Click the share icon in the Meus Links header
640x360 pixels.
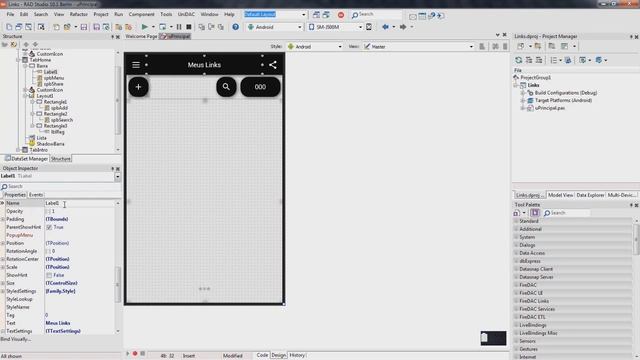pyautogui.click(x=273, y=64)
